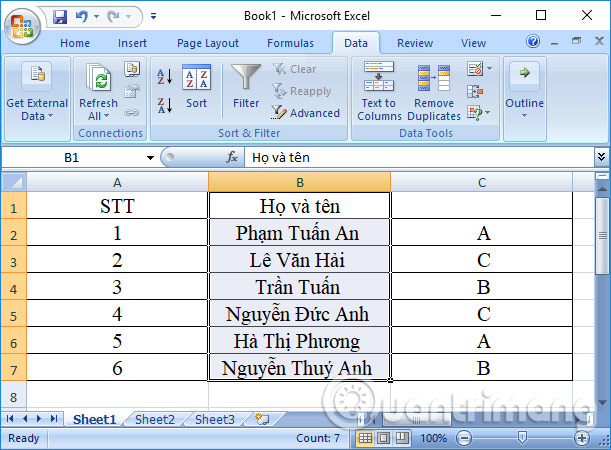Go to first sheet navigation arrow
This screenshot has height=450, width=611.
(10, 419)
